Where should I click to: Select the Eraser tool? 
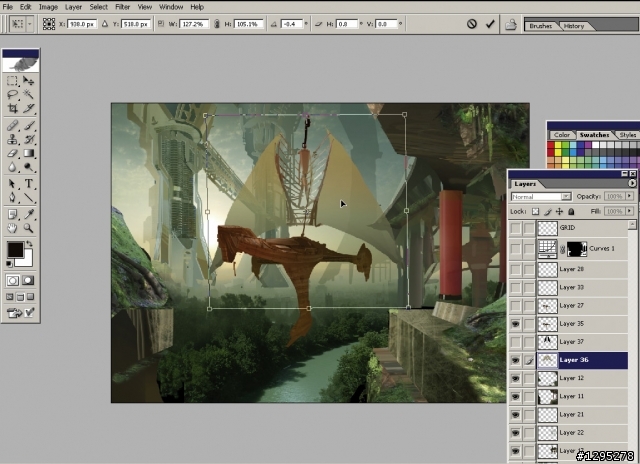pyautogui.click(x=12, y=153)
